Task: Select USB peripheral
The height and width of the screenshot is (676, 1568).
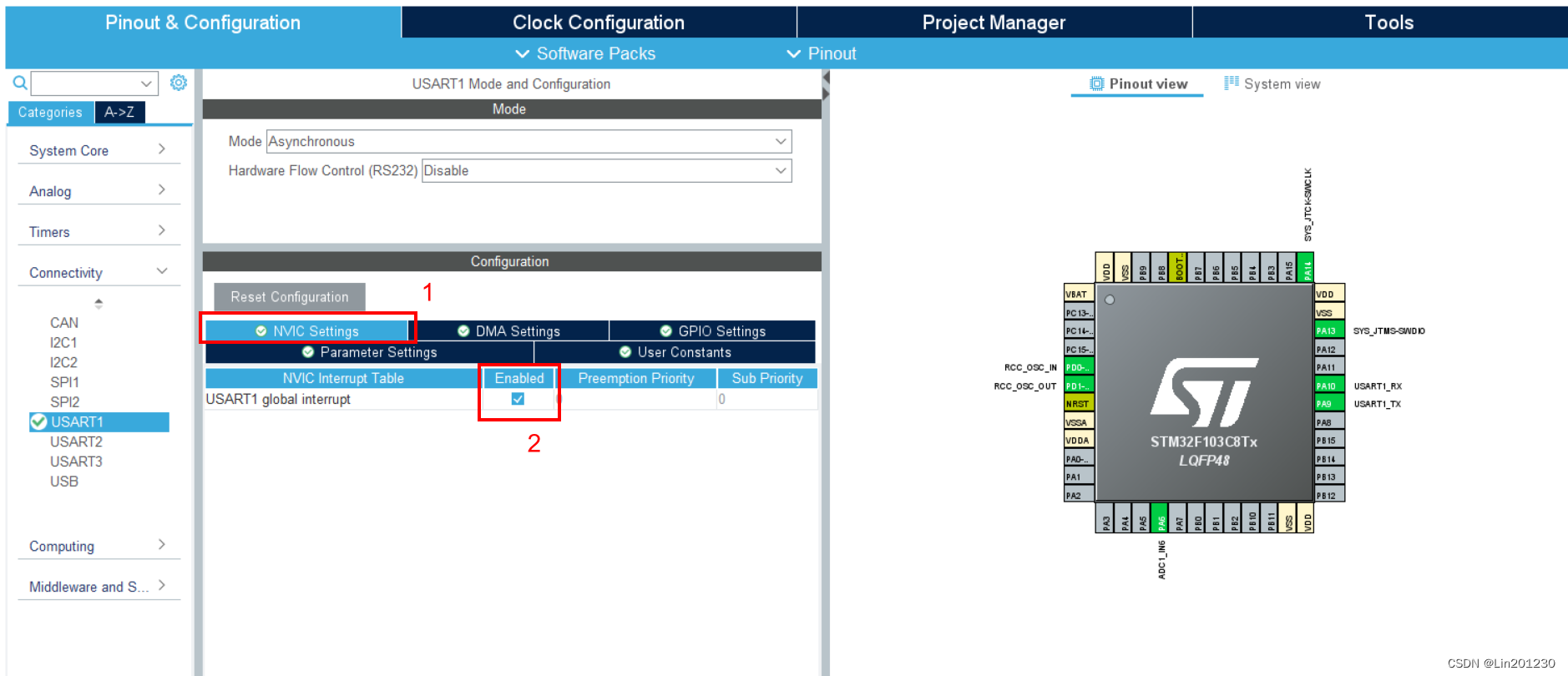Action: 64,482
